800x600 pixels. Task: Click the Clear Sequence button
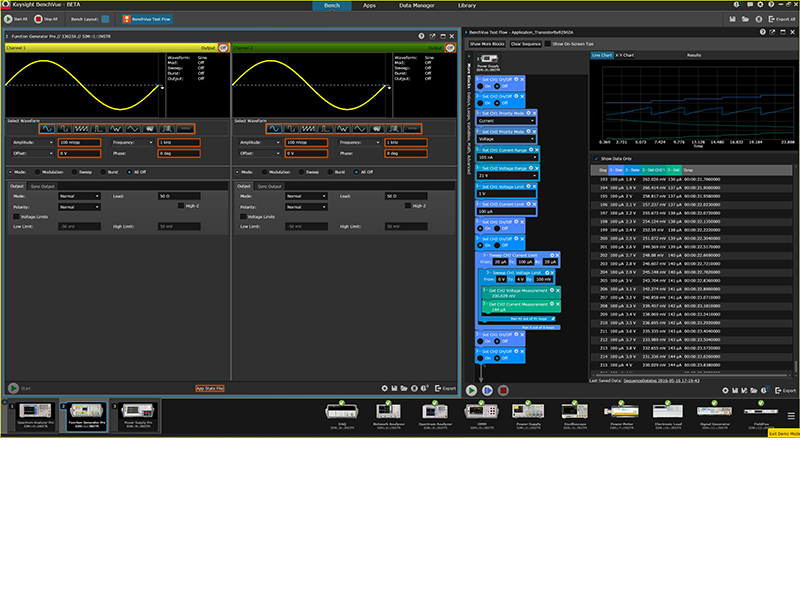[x=526, y=44]
